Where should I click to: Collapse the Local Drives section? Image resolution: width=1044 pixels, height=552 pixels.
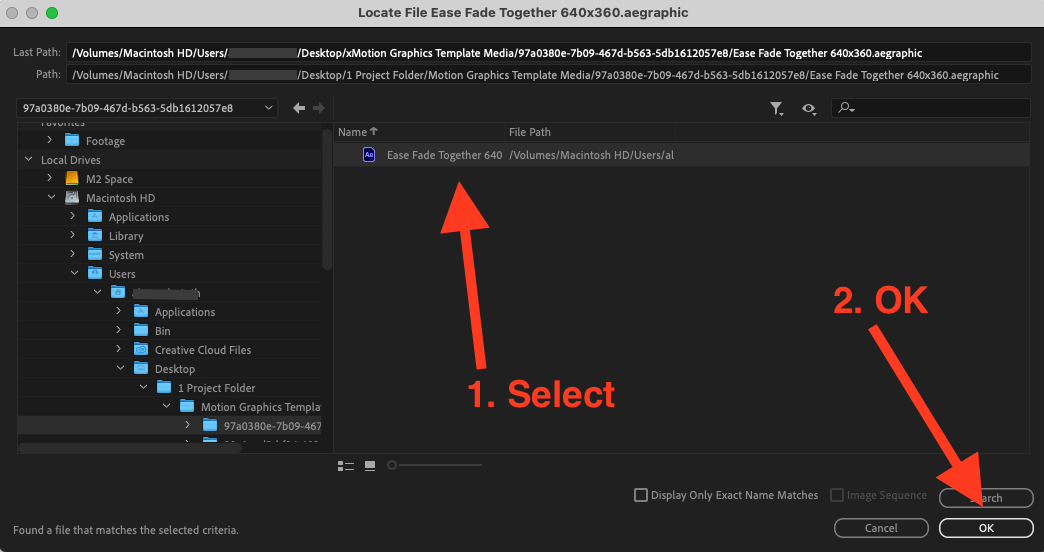[x=27, y=160]
